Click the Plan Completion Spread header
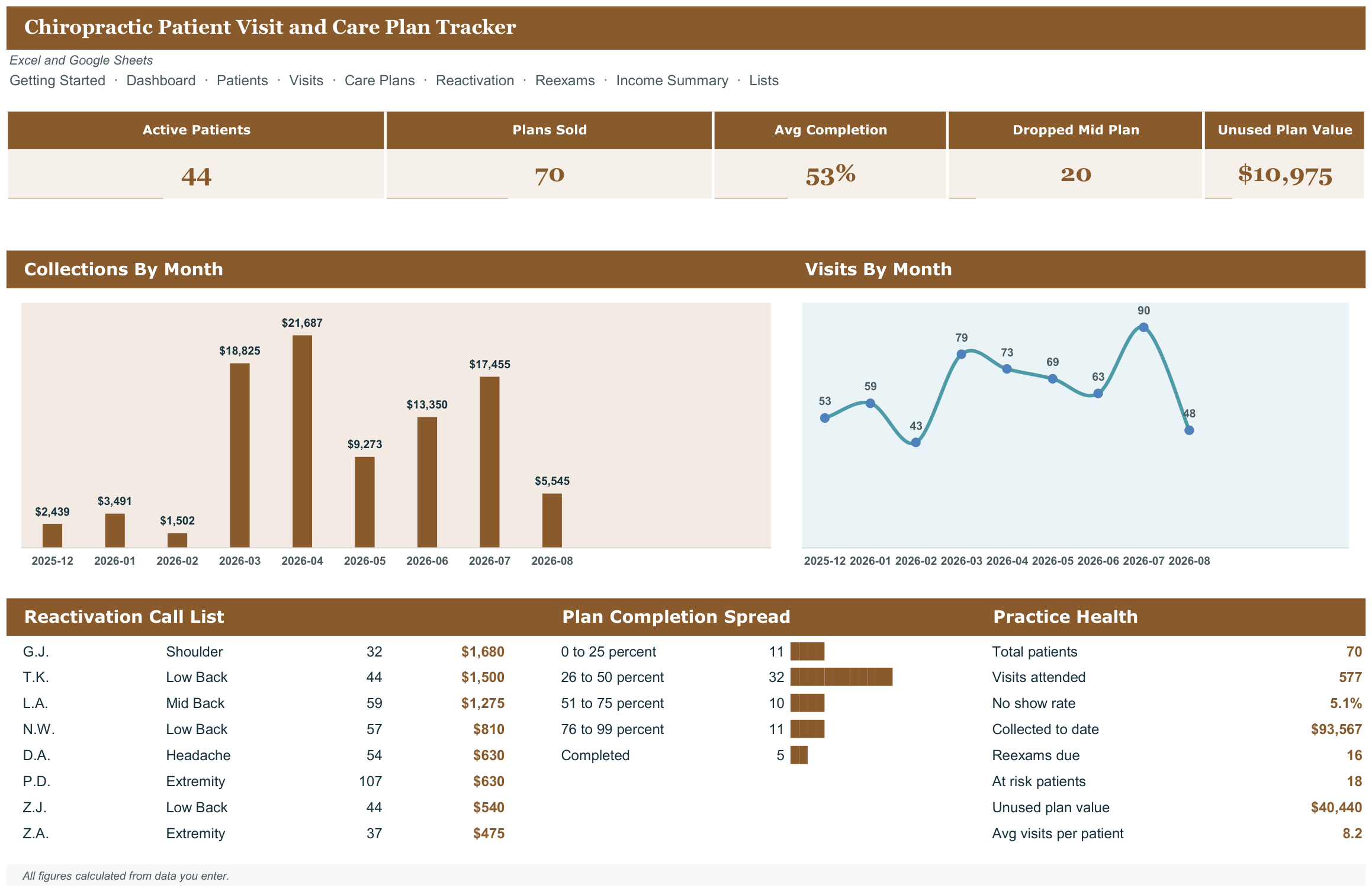 (x=676, y=617)
